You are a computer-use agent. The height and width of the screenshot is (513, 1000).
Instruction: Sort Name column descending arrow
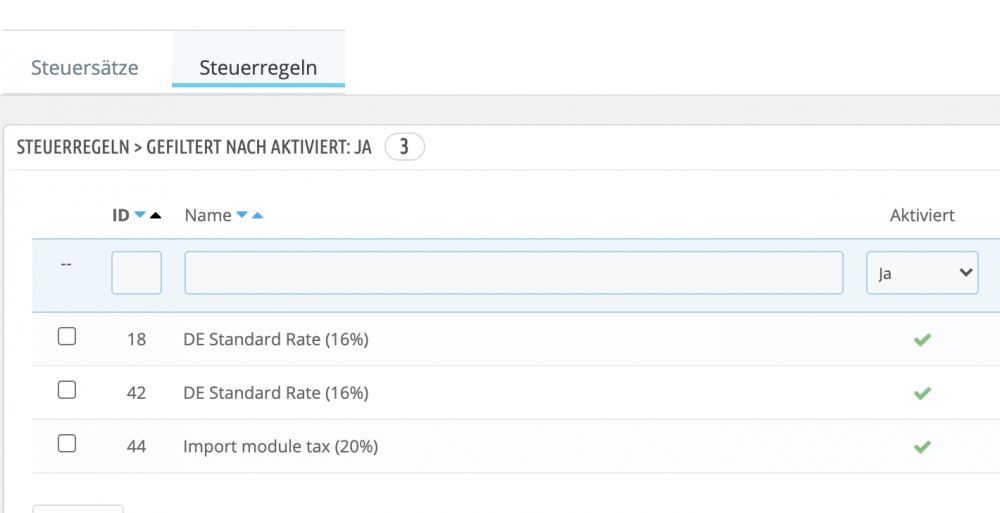pyautogui.click(x=242, y=216)
